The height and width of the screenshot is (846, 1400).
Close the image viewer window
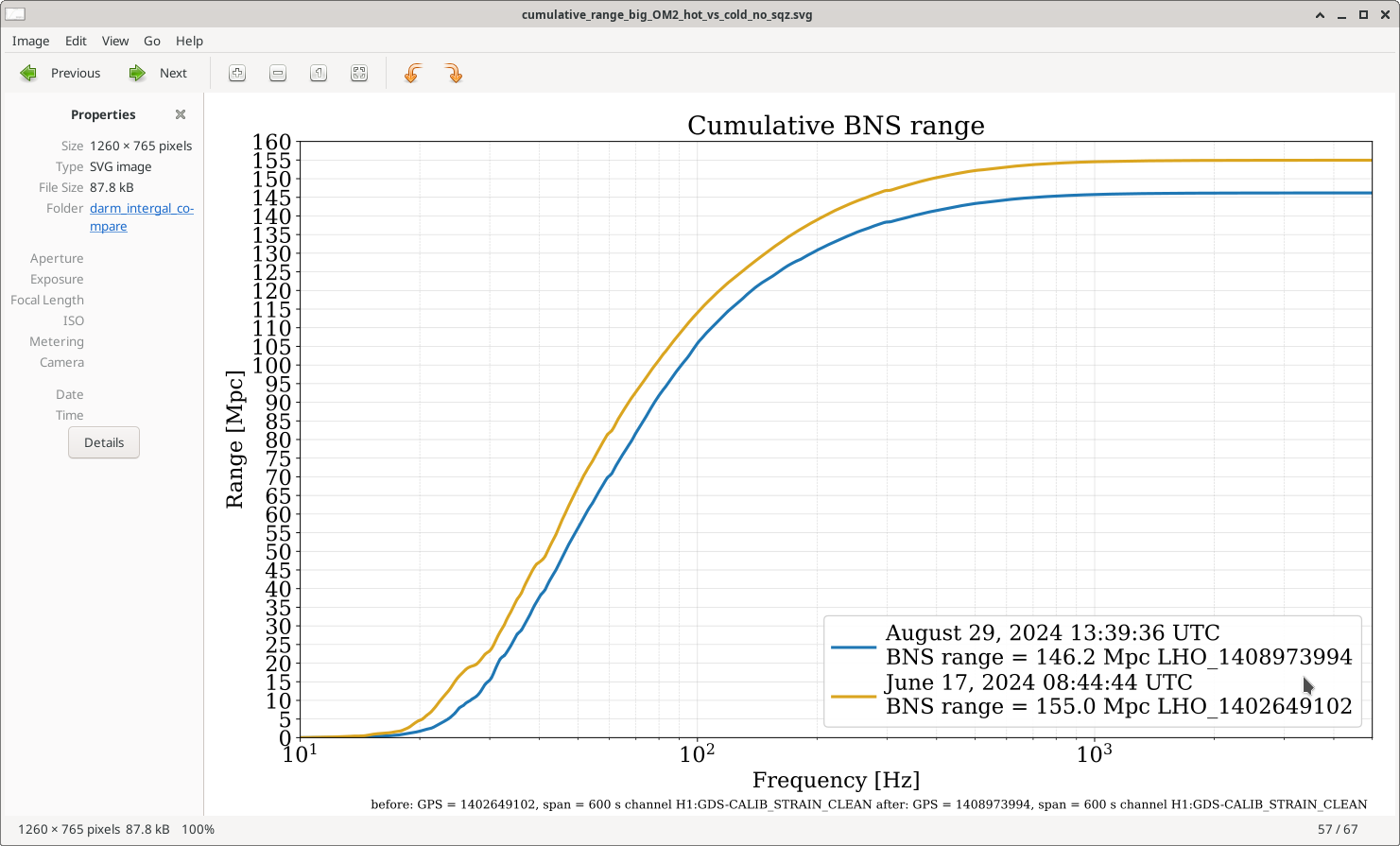[1383, 14]
